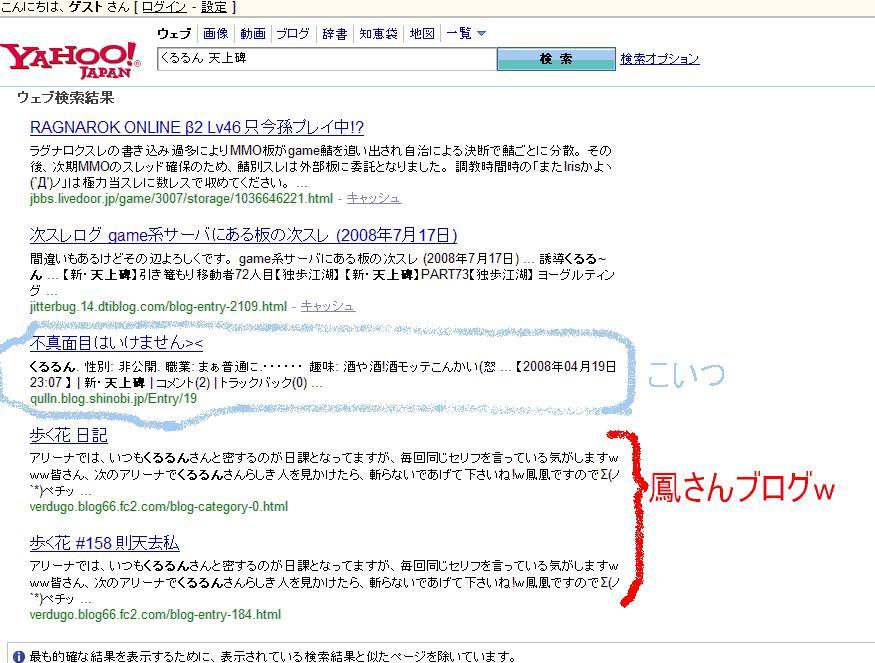Open the RAGNAROK ONLINE β2 Lv46 result
Screen dimensions: 875x663
[x=197, y=127]
